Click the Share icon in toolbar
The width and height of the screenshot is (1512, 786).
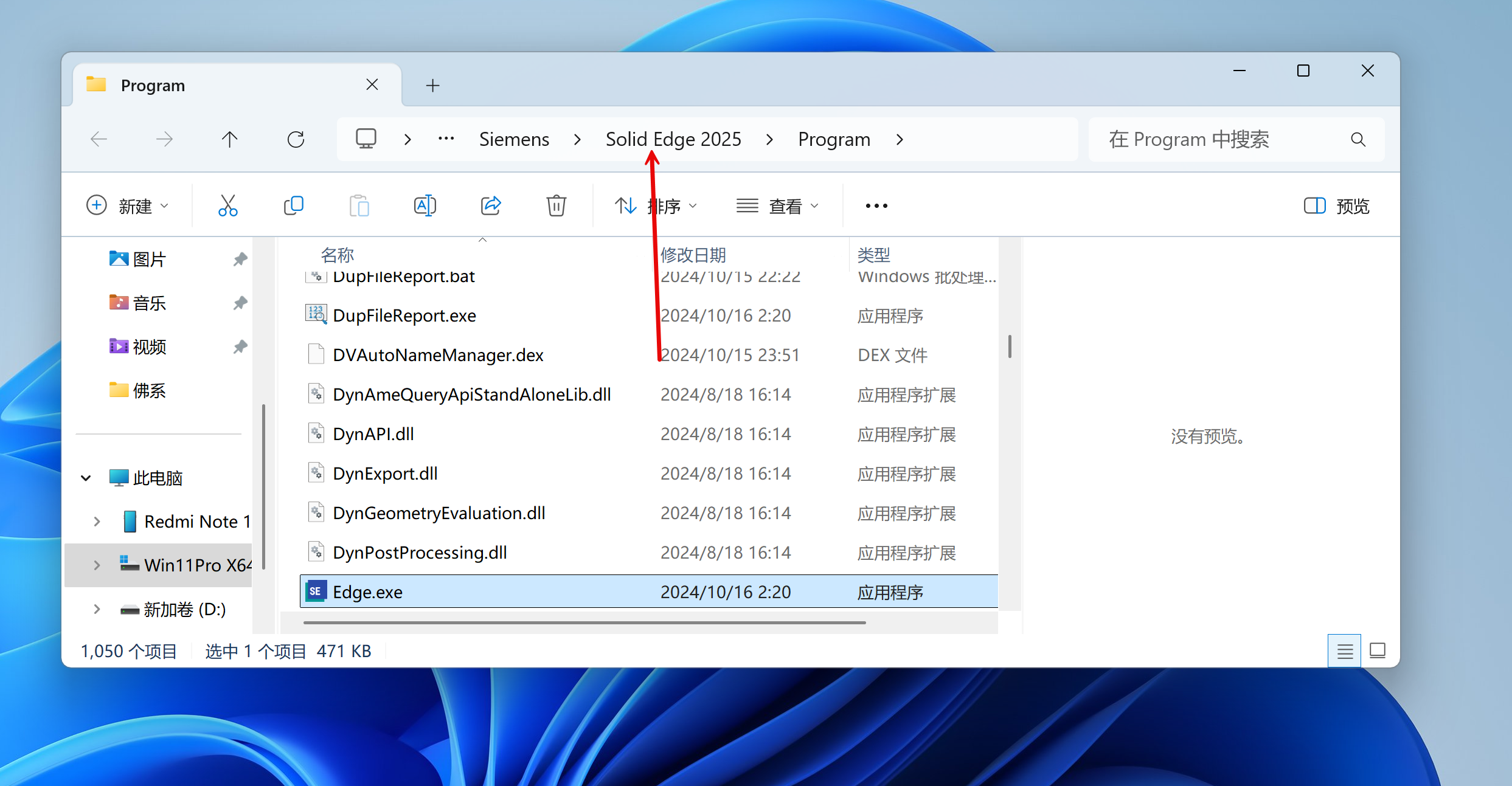(491, 206)
